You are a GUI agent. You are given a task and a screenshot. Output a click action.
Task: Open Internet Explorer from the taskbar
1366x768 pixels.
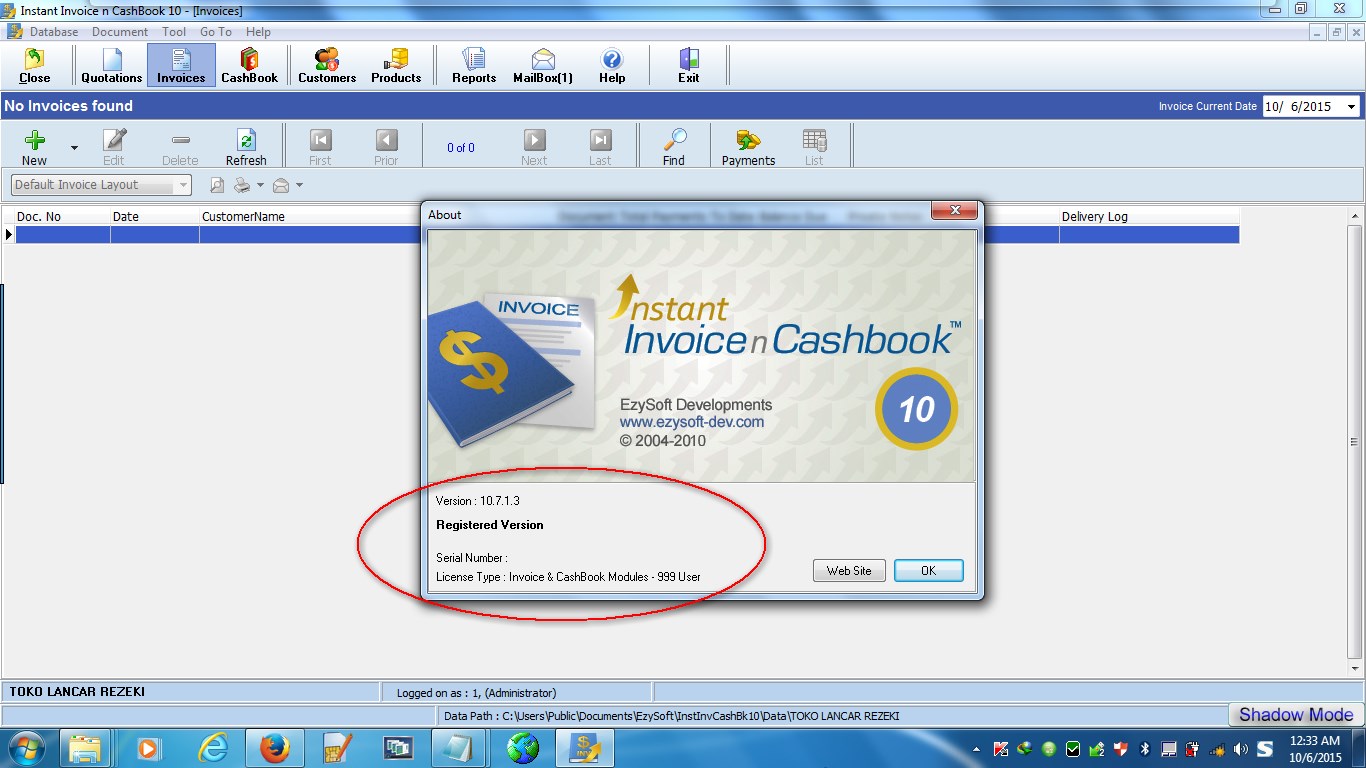212,747
